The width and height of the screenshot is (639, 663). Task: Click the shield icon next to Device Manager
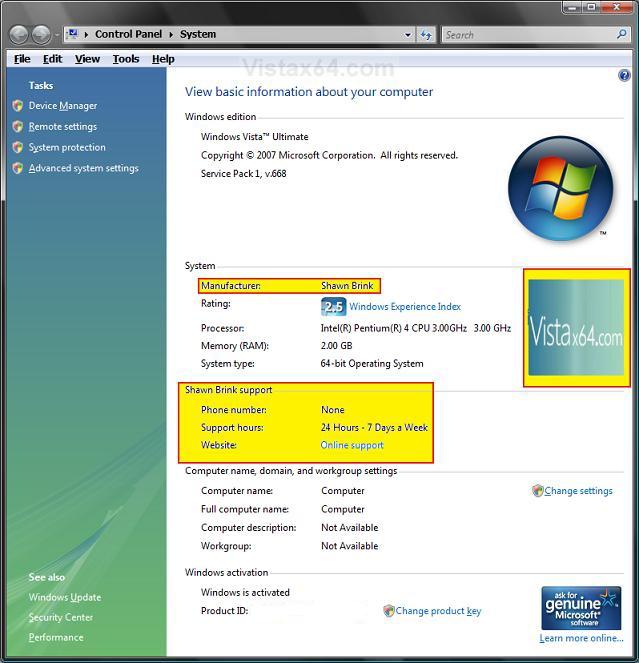click(x=18, y=106)
